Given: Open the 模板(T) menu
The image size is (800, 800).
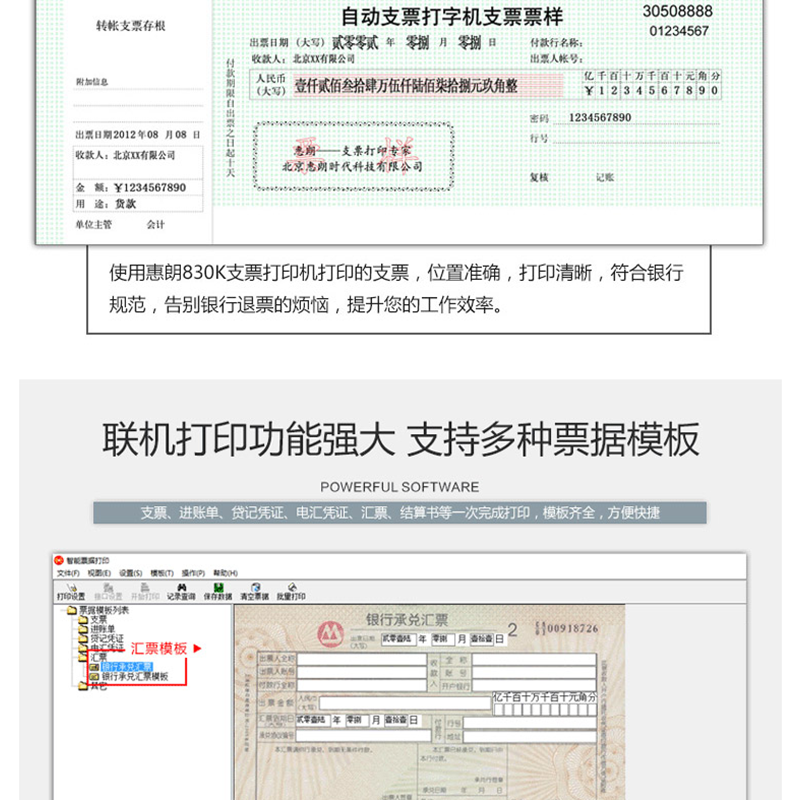Looking at the screenshot, I should pyautogui.click(x=162, y=573).
